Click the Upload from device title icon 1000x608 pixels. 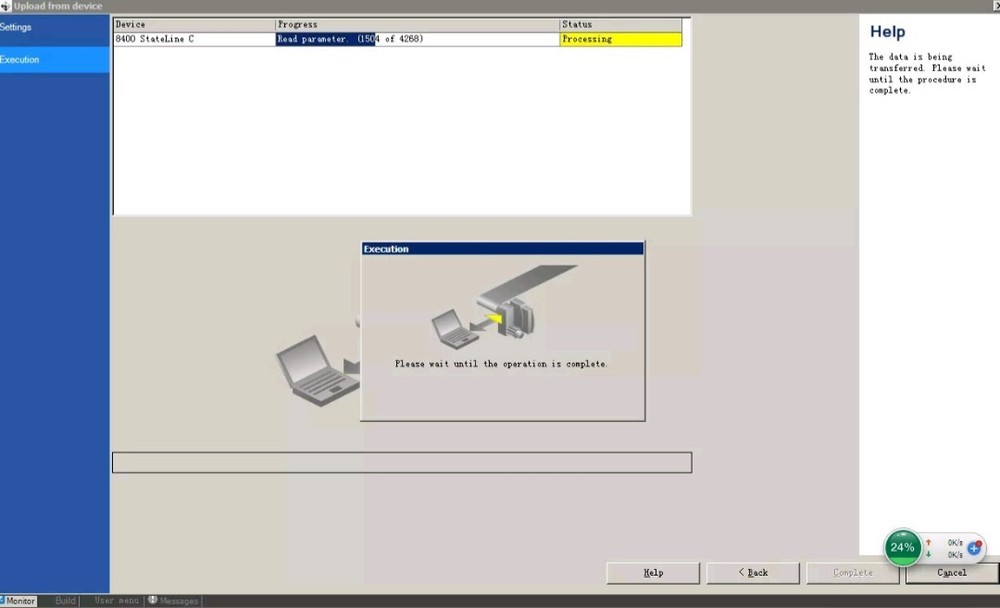[x=6, y=6]
